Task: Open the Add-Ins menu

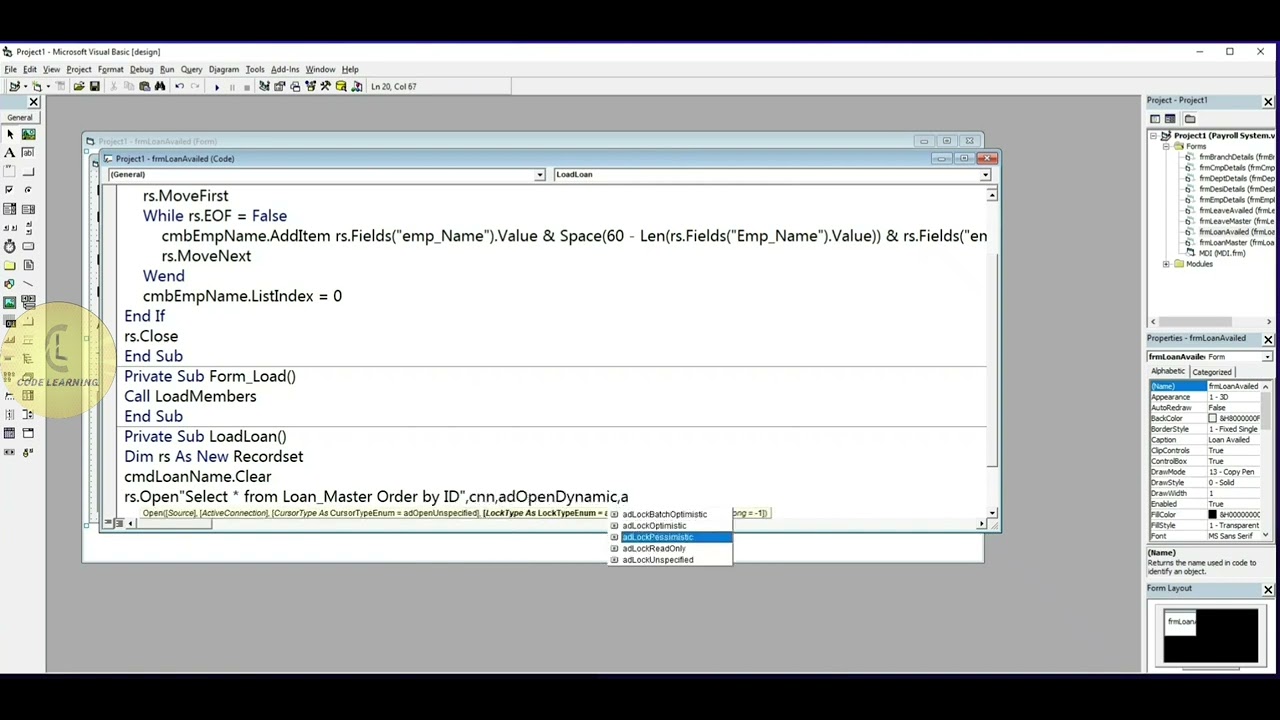Action: [x=284, y=69]
